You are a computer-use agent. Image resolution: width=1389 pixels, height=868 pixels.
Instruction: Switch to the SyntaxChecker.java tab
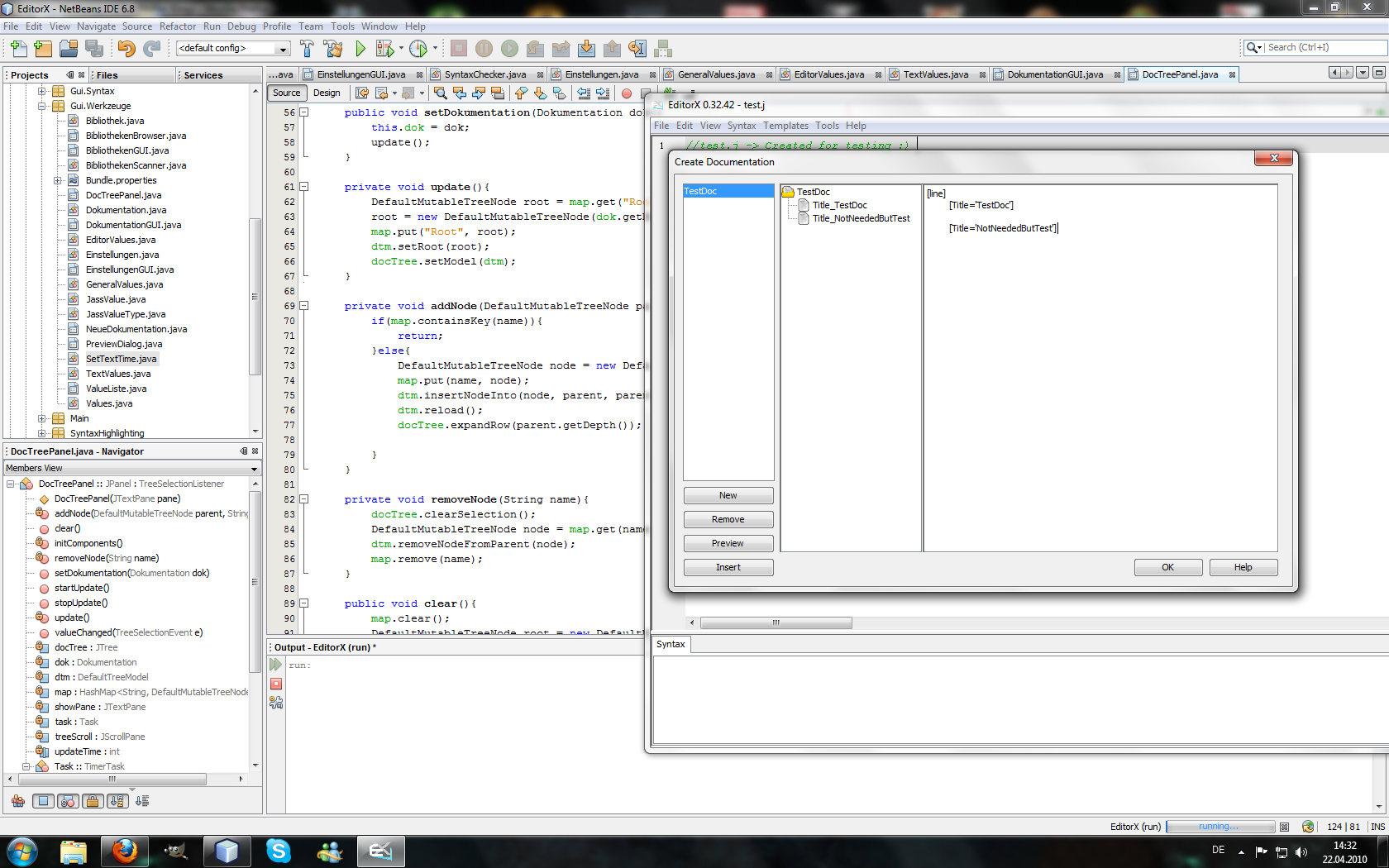pos(485,74)
